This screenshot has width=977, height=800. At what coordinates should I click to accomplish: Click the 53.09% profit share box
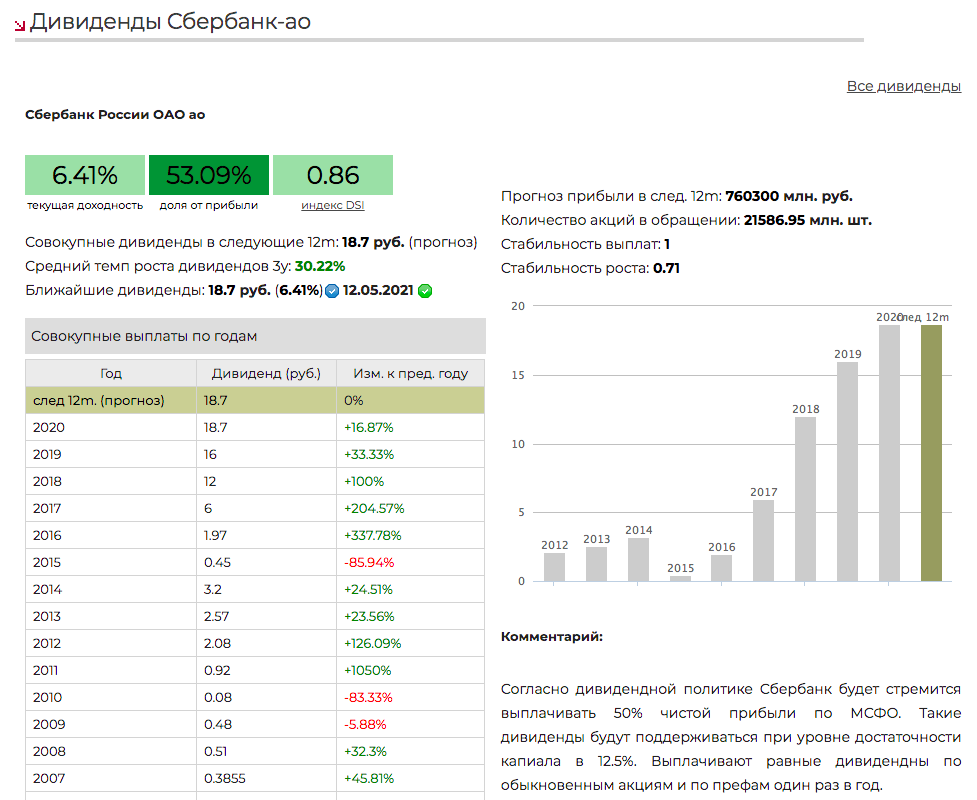[209, 175]
